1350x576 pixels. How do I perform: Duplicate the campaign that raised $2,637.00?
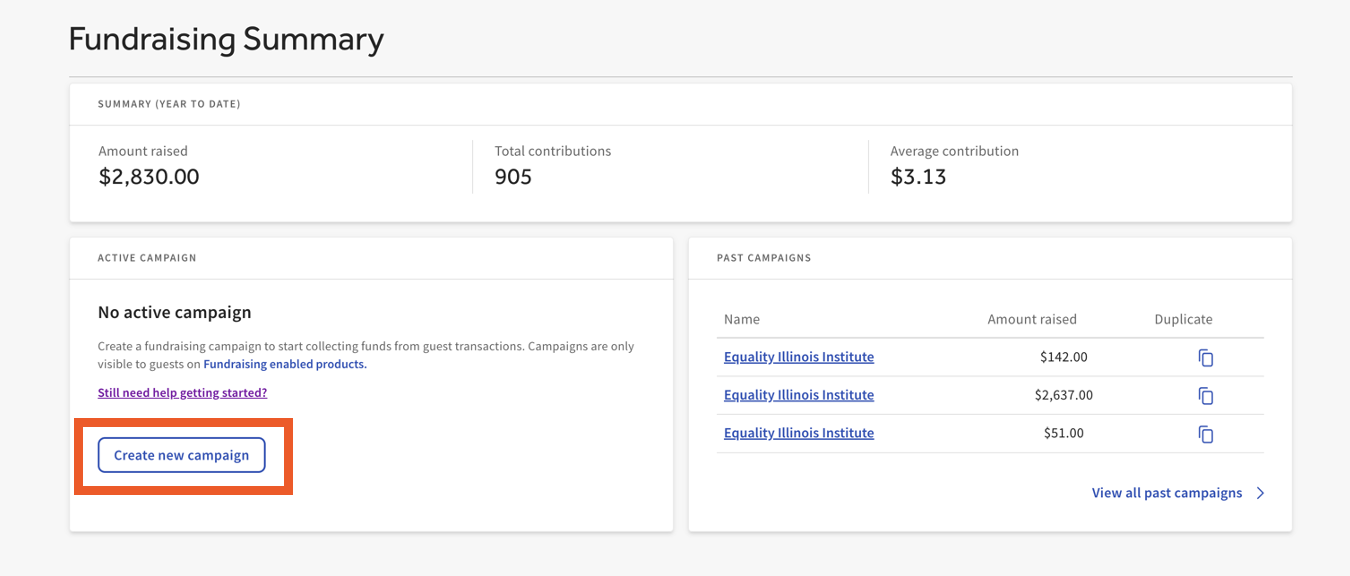pos(1205,395)
